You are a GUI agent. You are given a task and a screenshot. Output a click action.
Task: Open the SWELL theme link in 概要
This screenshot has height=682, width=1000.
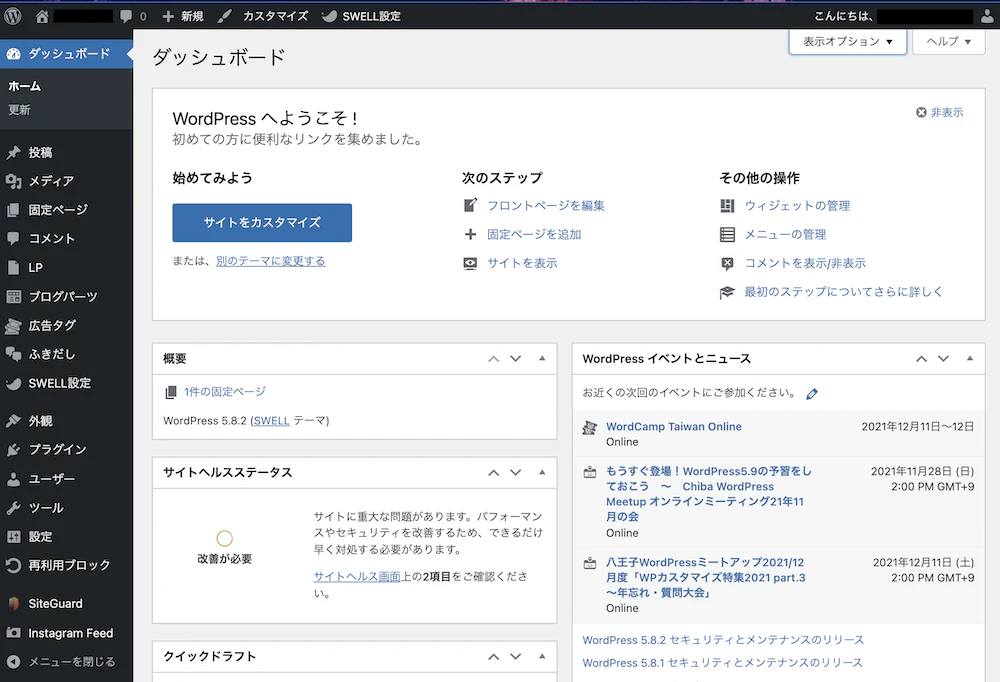272,420
